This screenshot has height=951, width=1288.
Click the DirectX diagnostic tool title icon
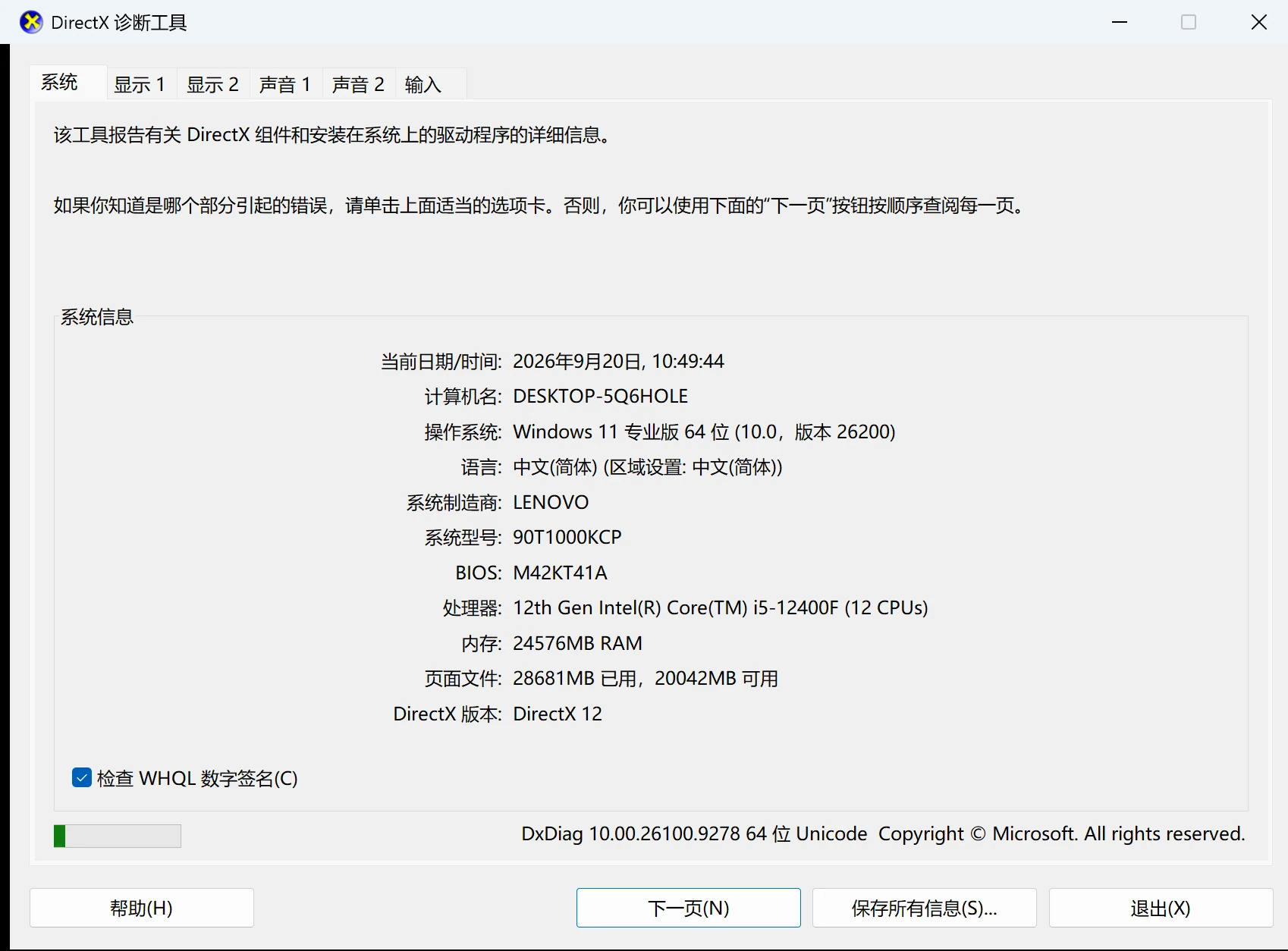coord(31,23)
